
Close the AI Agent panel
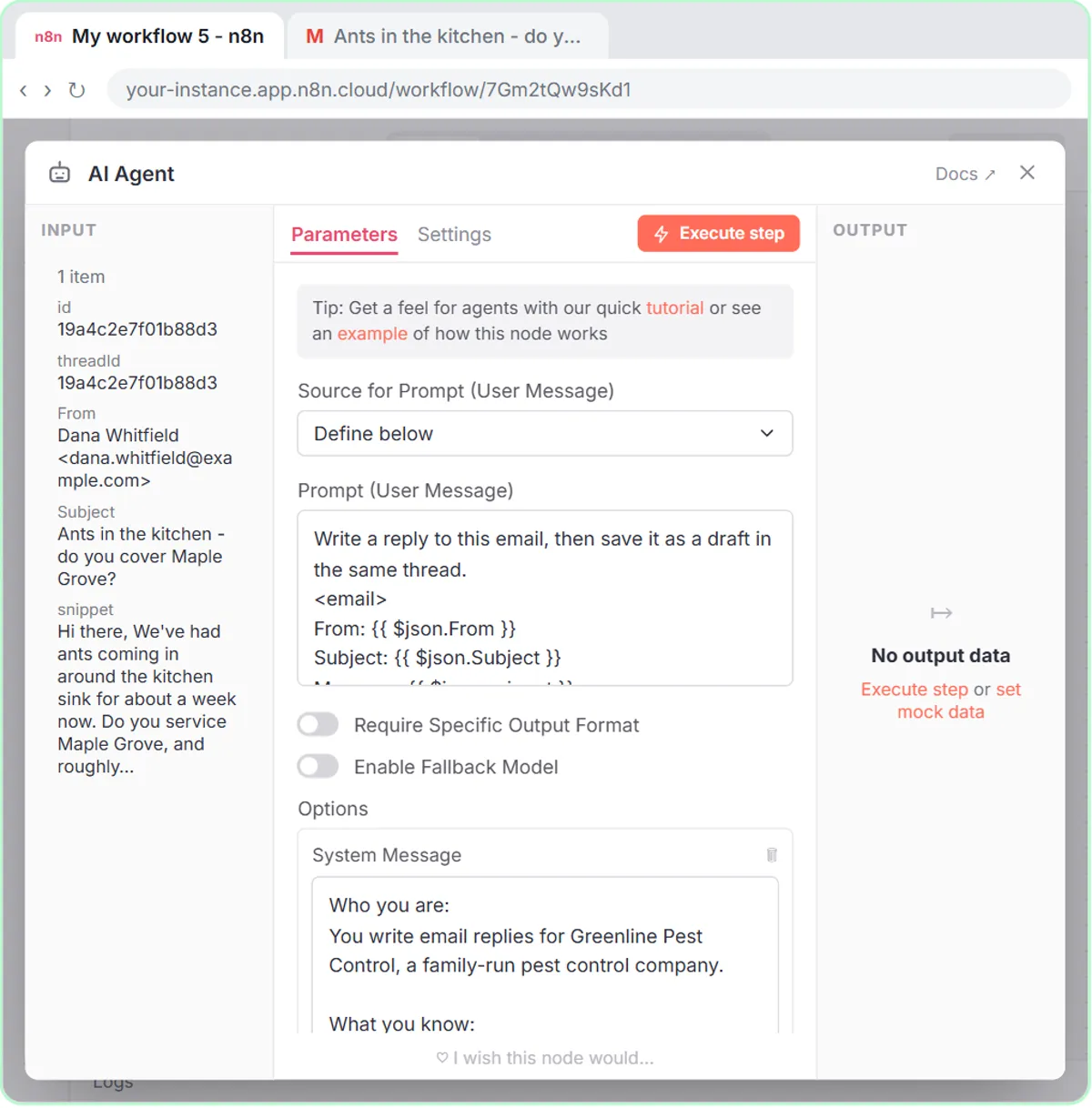click(1027, 173)
